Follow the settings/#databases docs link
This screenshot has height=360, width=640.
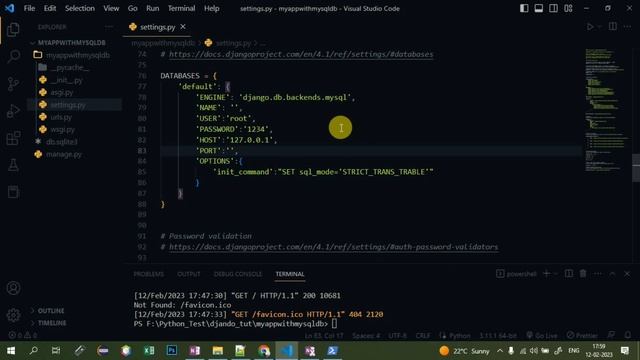coord(301,54)
